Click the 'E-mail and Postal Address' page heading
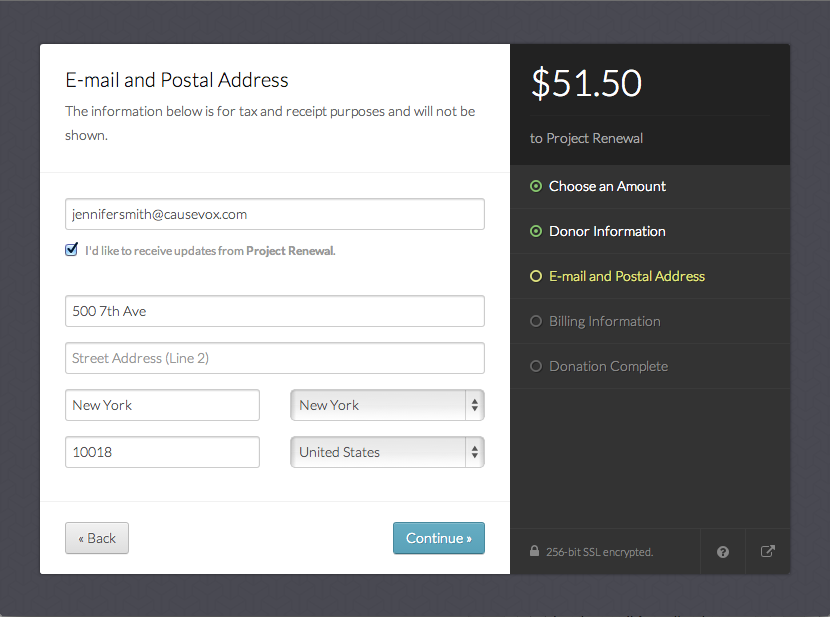 pos(177,80)
